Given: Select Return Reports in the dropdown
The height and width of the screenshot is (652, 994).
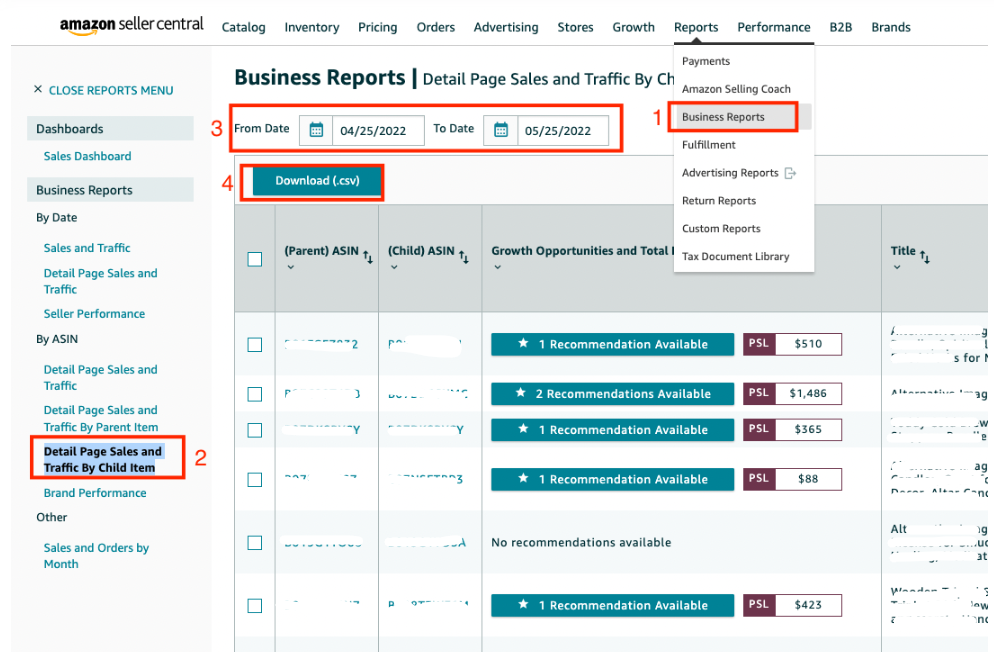Looking at the screenshot, I should (719, 201).
